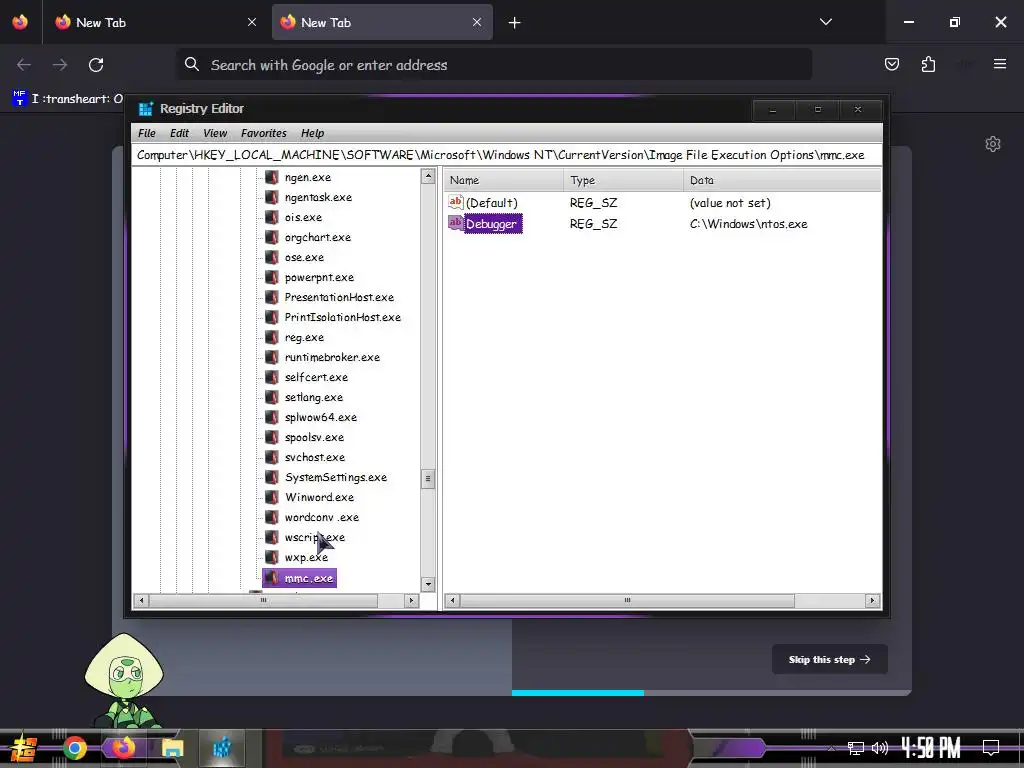Select the selfcert.exe key icon
1024x768 pixels.
click(x=272, y=377)
